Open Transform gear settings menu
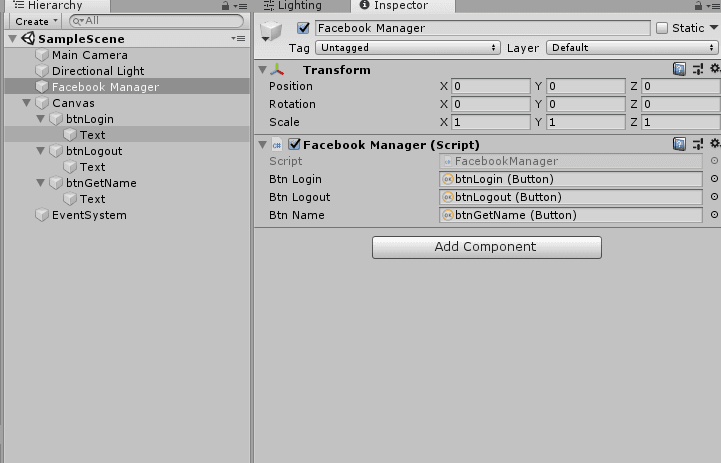721x463 pixels. (x=715, y=69)
